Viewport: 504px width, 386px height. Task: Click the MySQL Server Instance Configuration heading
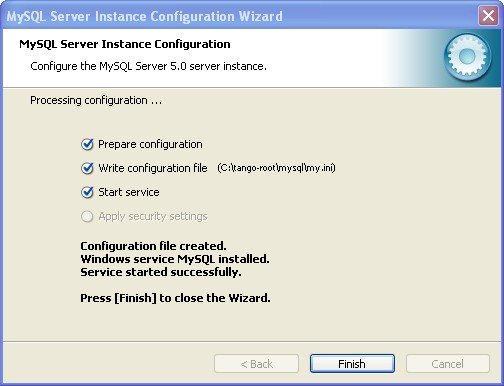(x=125, y=44)
